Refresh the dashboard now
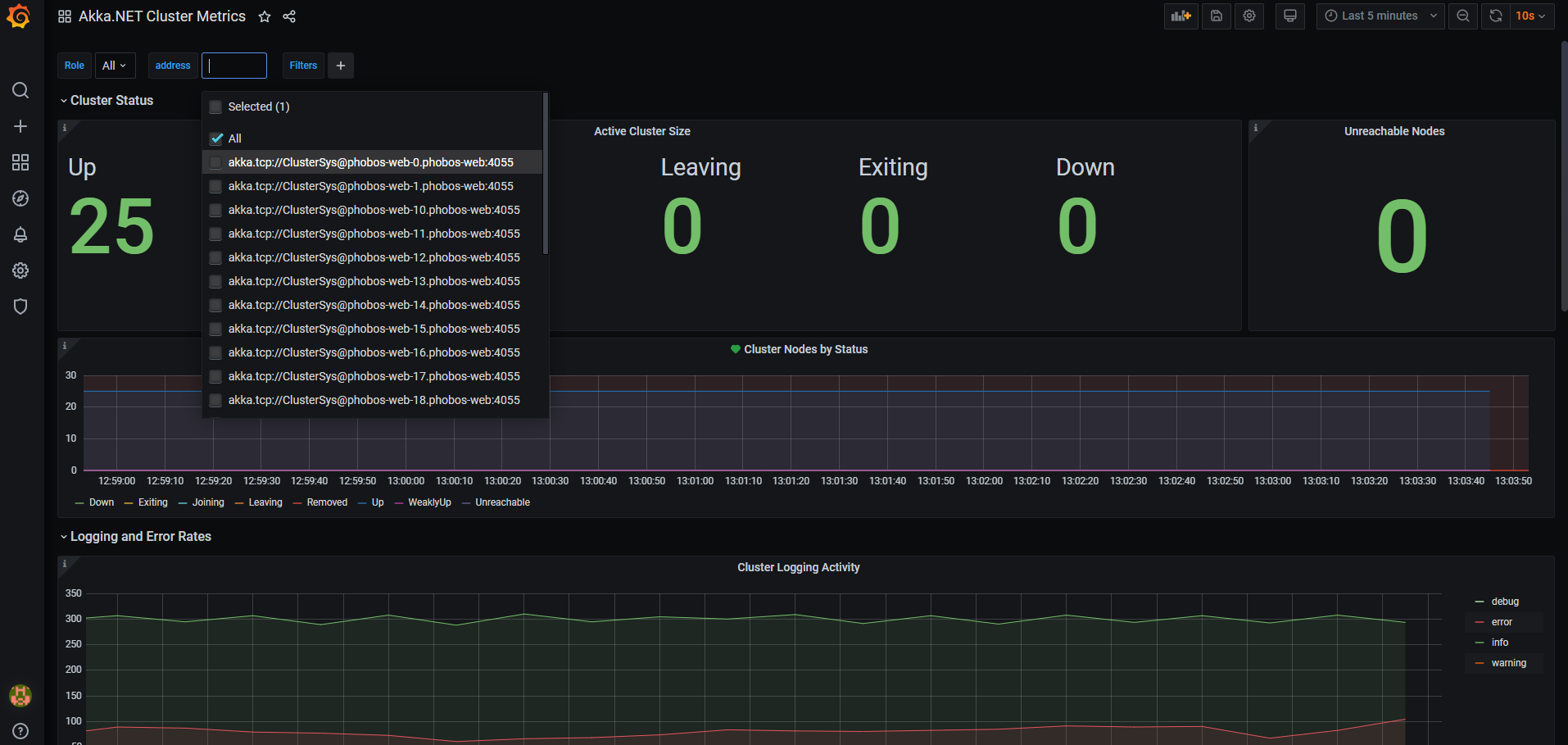This screenshot has height=745, width=1568. pos(1496,16)
